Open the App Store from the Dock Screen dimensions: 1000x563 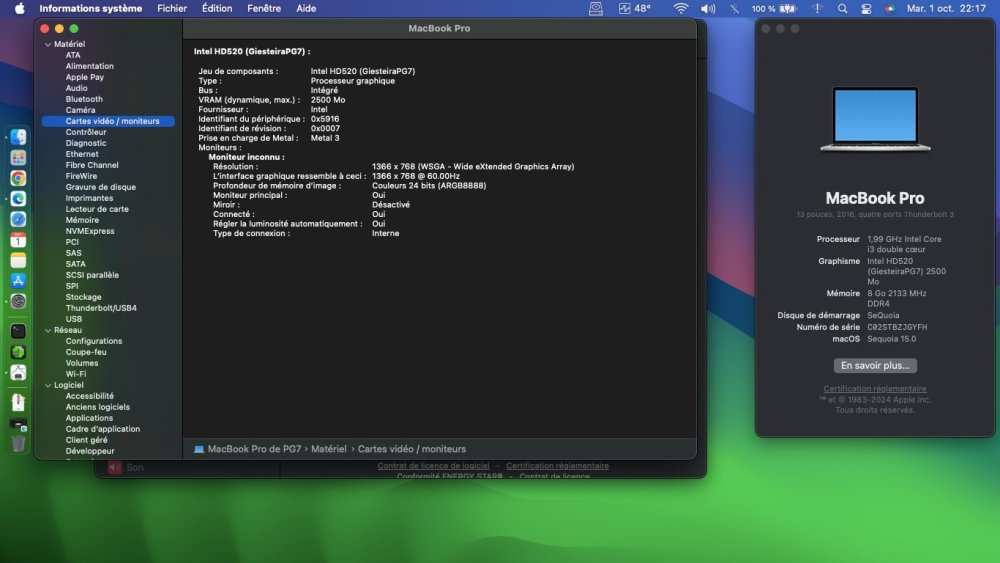(x=18, y=281)
